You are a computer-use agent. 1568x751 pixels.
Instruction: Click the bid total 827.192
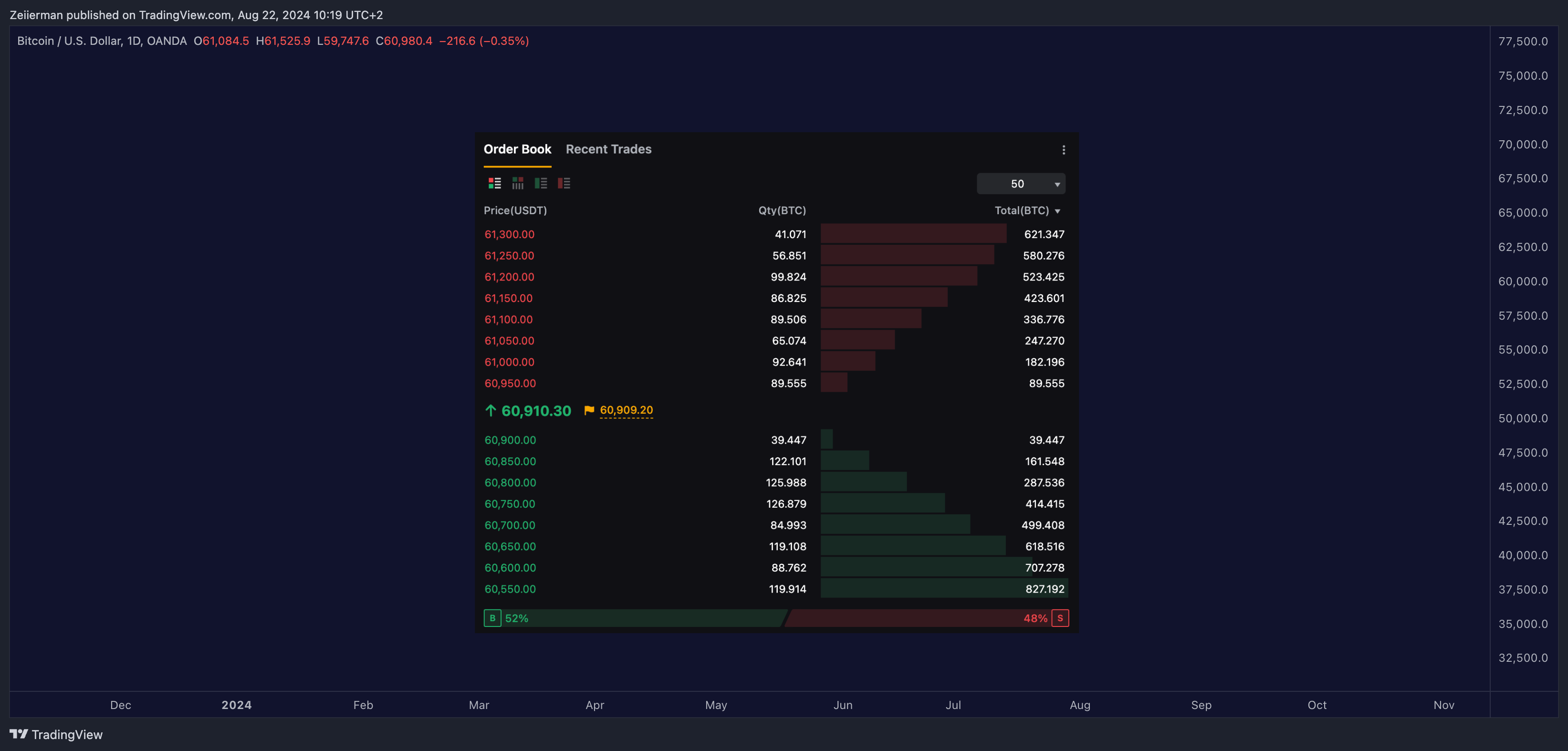pyautogui.click(x=1045, y=589)
